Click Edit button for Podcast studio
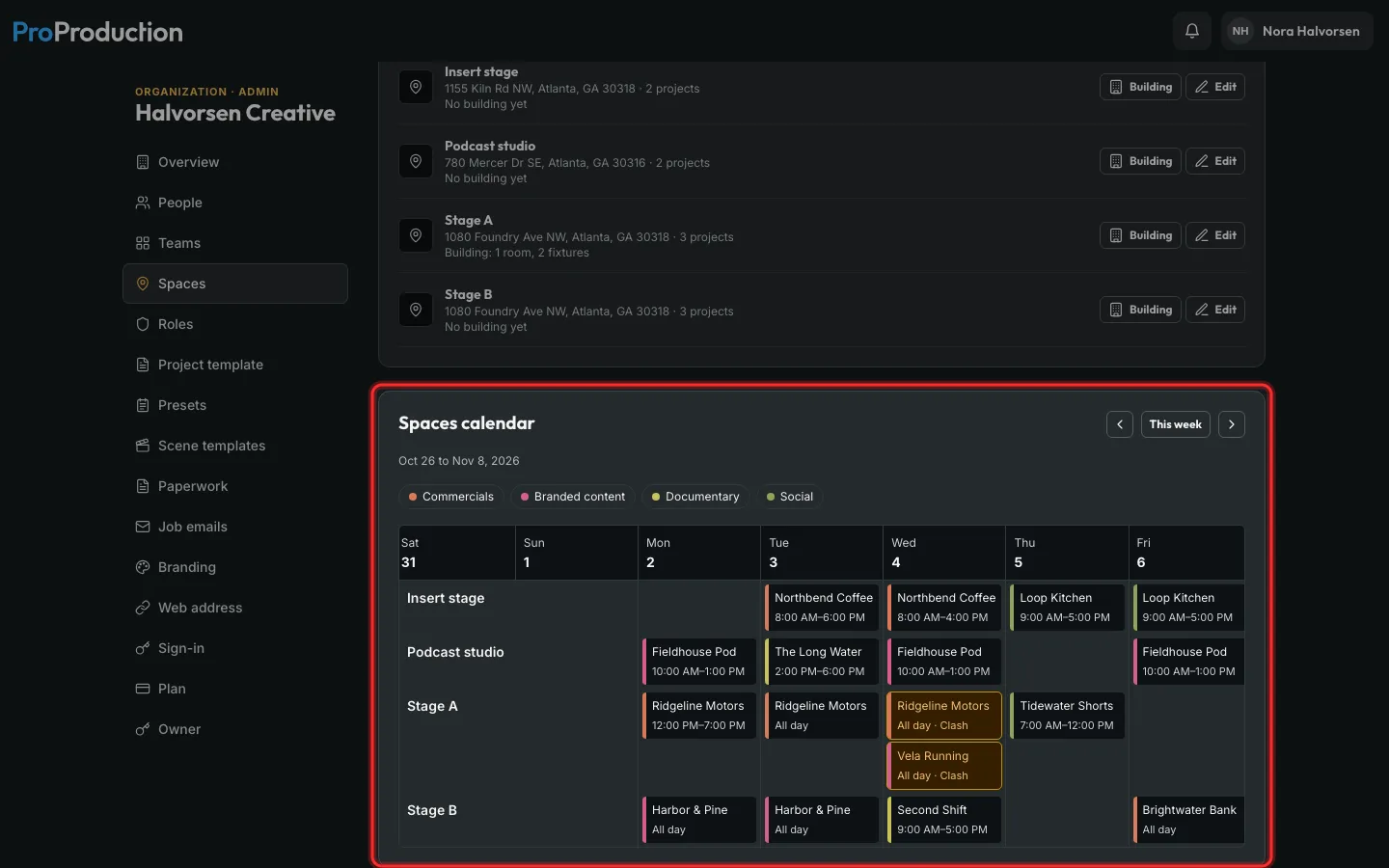 (x=1215, y=161)
